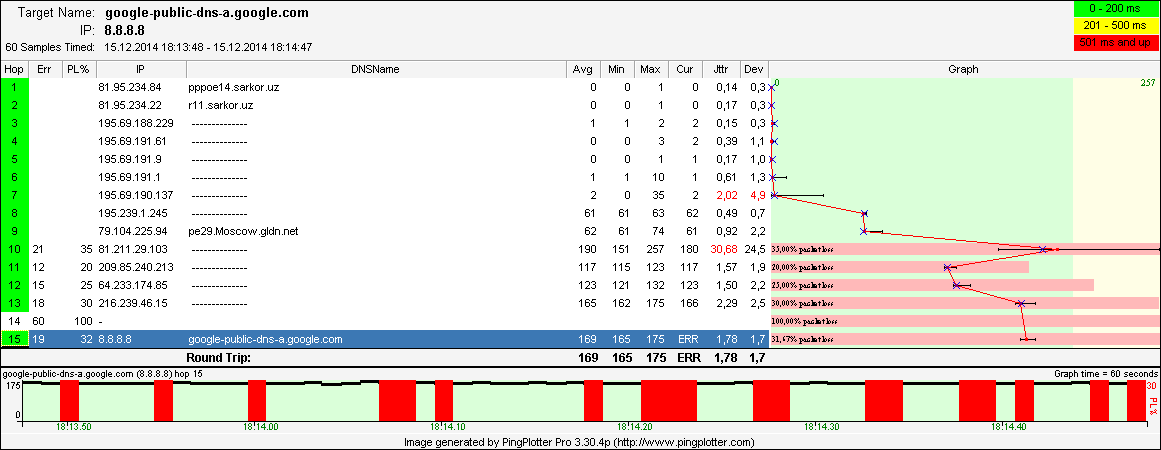Click IP 195.239.1.245
The height and width of the screenshot is (450, 1161).
(133, 213)
